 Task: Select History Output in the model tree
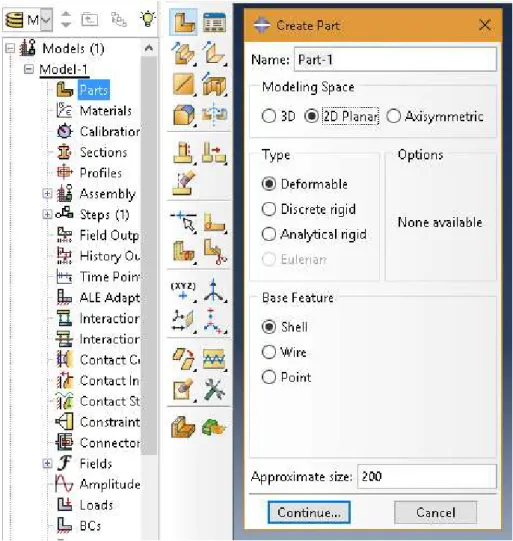click(x=110, y=256)
